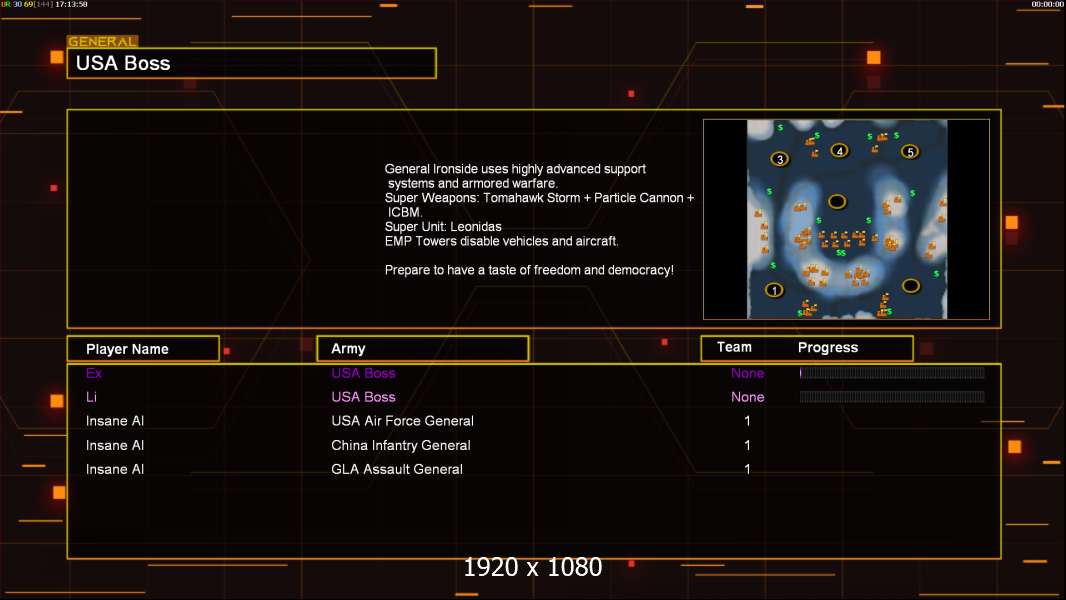Click the Team column header
Screen dimensions: 1066x600
click(734, 347)
